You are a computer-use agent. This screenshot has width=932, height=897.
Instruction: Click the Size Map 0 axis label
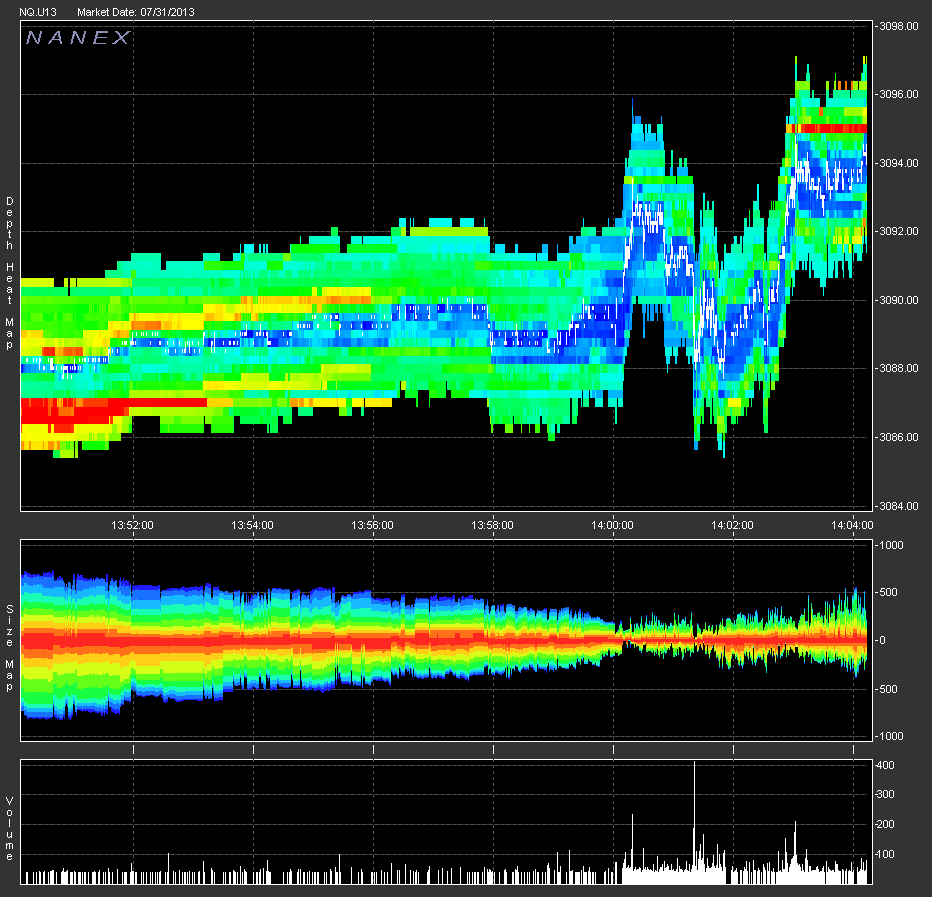[x=882, y=641]
